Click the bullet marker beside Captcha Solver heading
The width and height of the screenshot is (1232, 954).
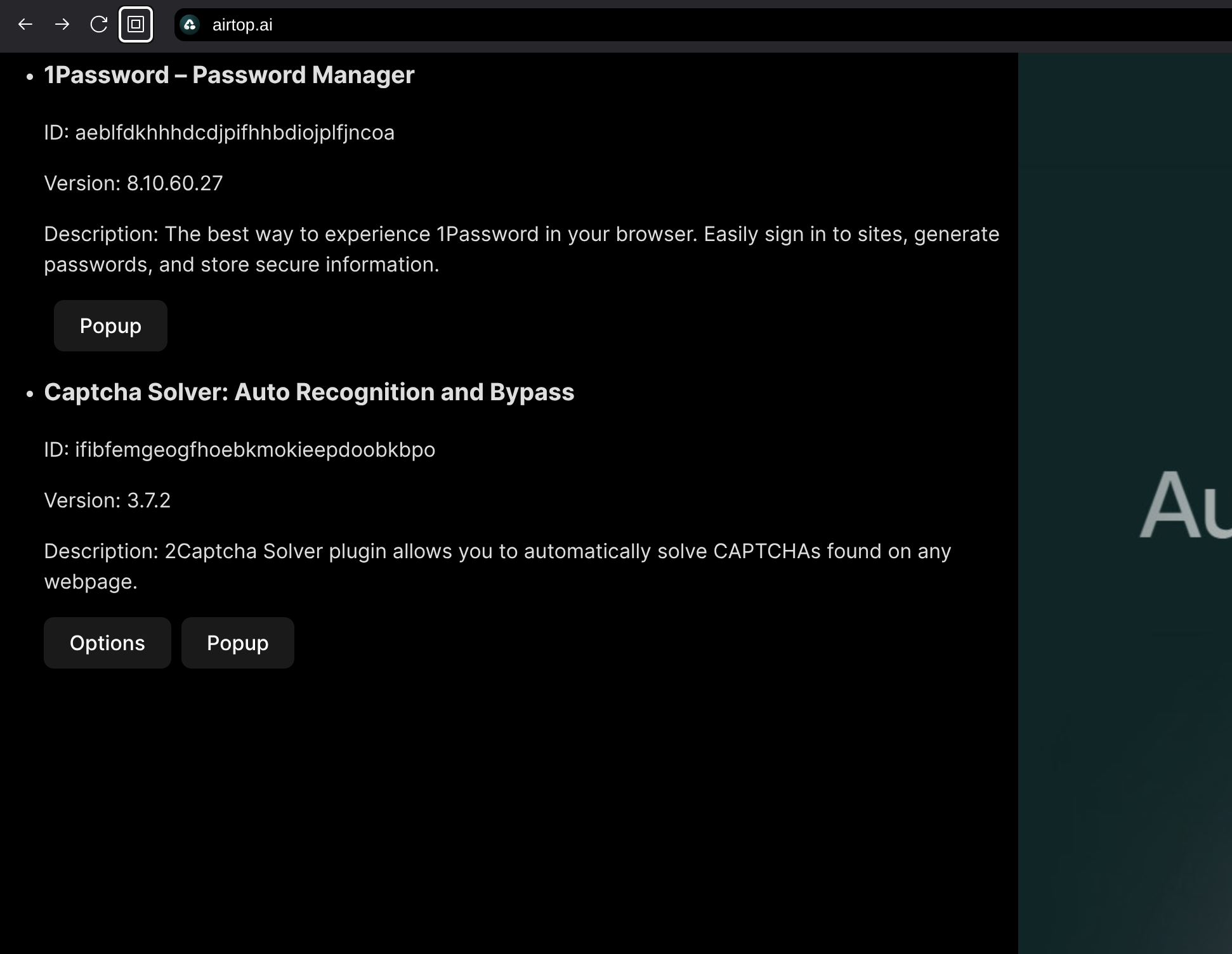30,393
